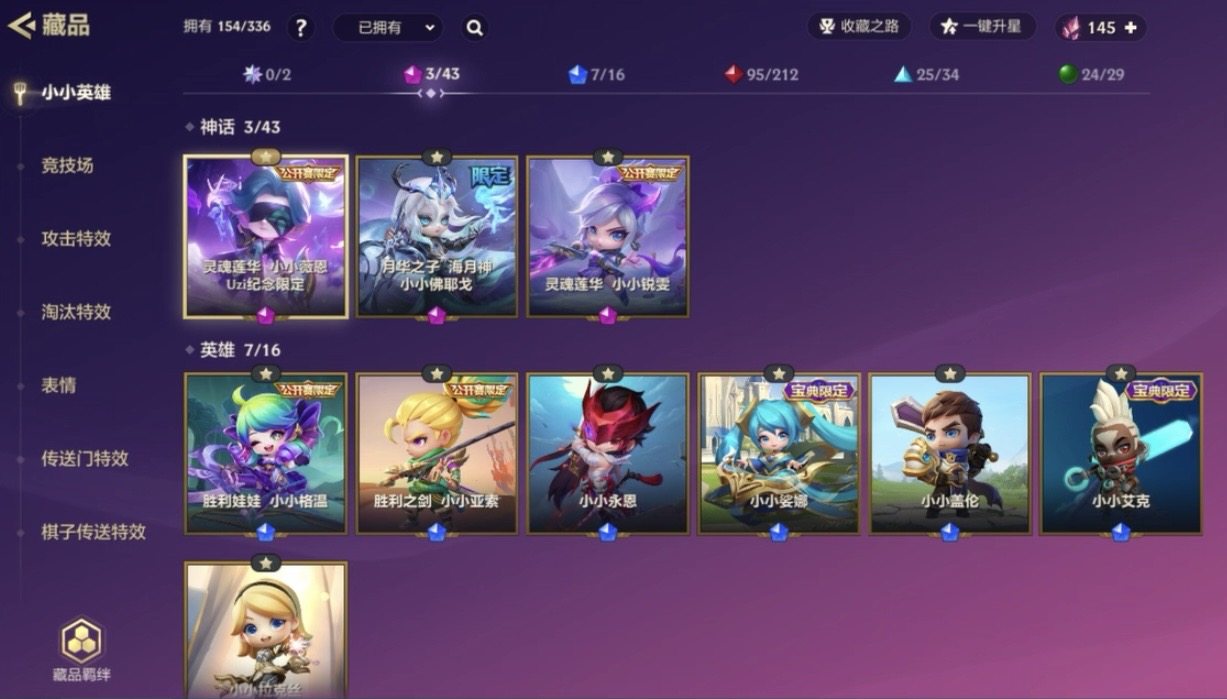Select the blue gem 7/16 rarity filter
The height and width of the screenshot is (699, 1227).
[596, 74]
